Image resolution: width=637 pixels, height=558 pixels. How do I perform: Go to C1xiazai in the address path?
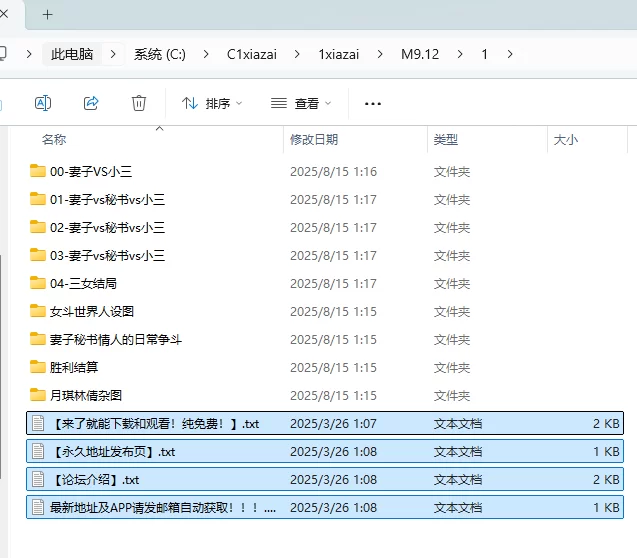coord(254,54)
